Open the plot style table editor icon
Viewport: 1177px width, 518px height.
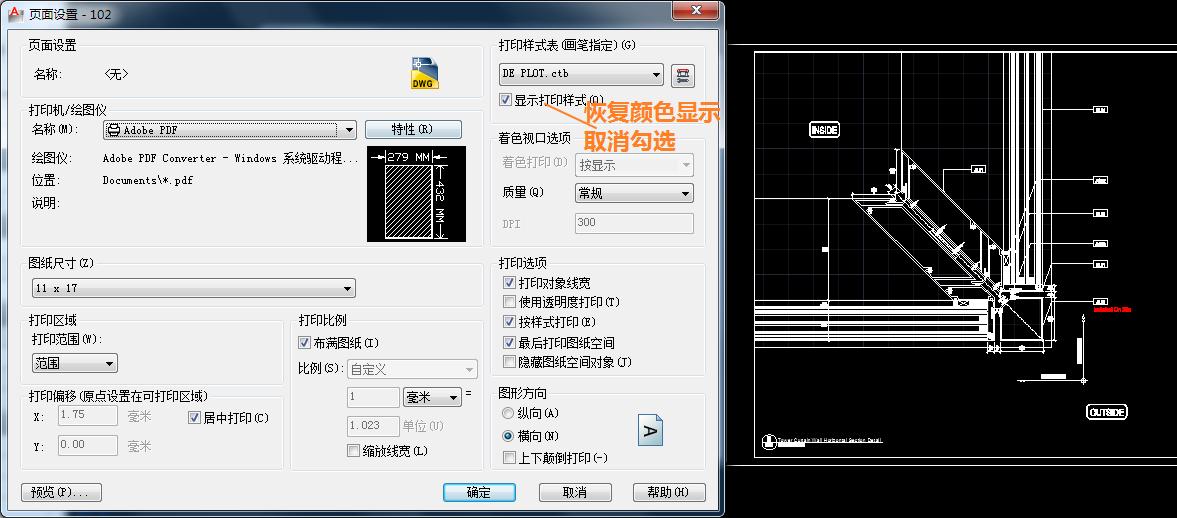683,74
